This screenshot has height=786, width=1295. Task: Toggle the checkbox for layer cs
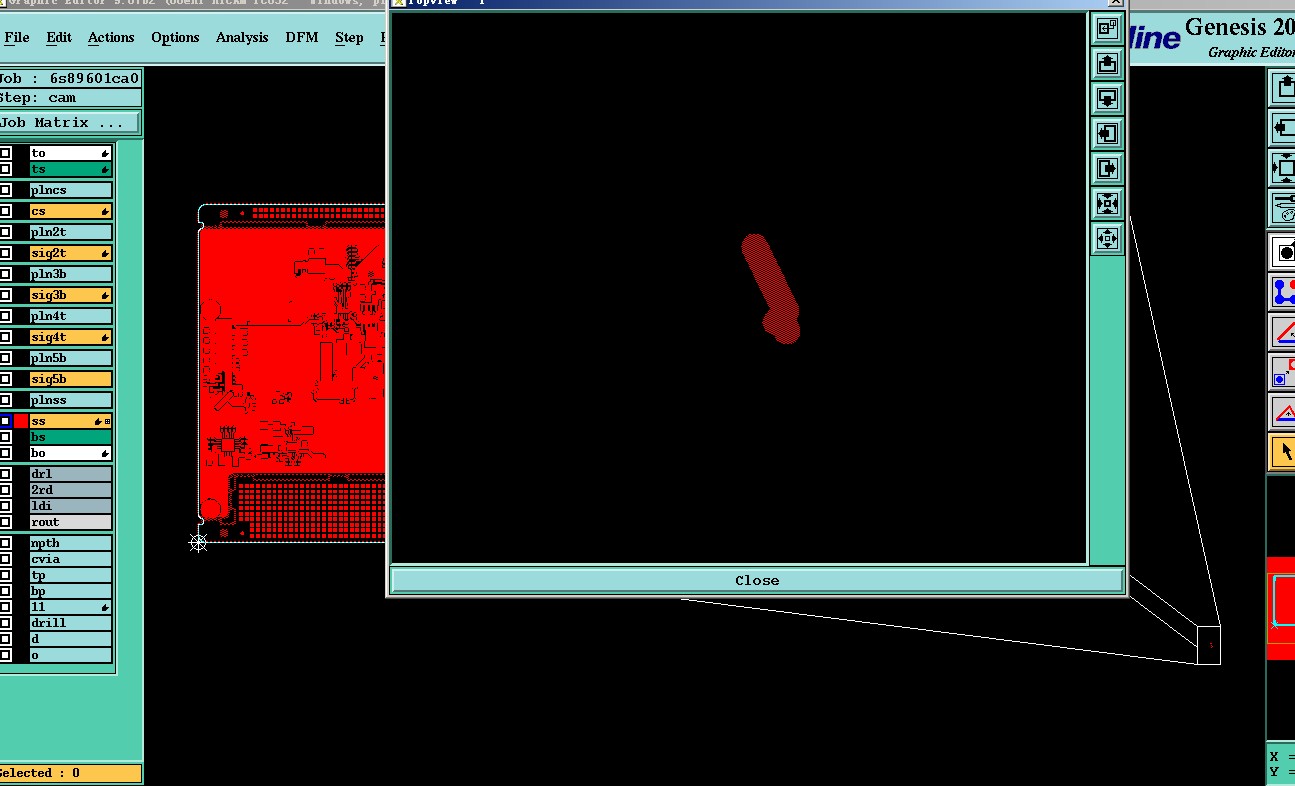click(x=5, y=211)
